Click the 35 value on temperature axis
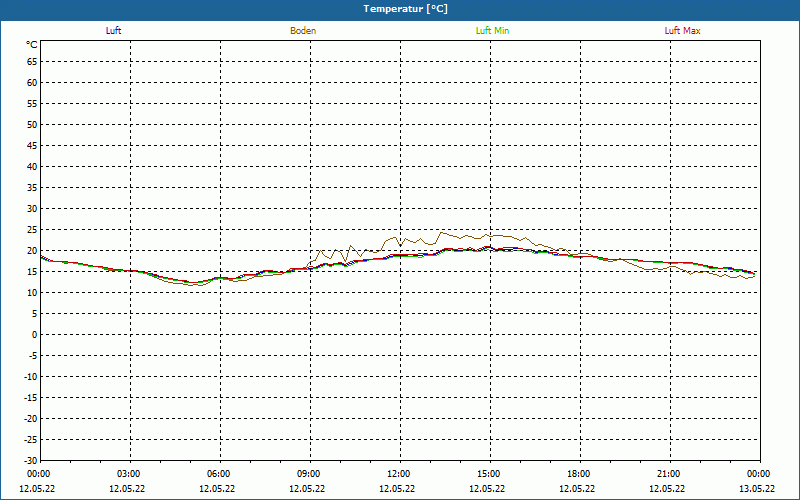Image resolution: width=800 pixels, height=500 pixels. click(x=32, y=188)
